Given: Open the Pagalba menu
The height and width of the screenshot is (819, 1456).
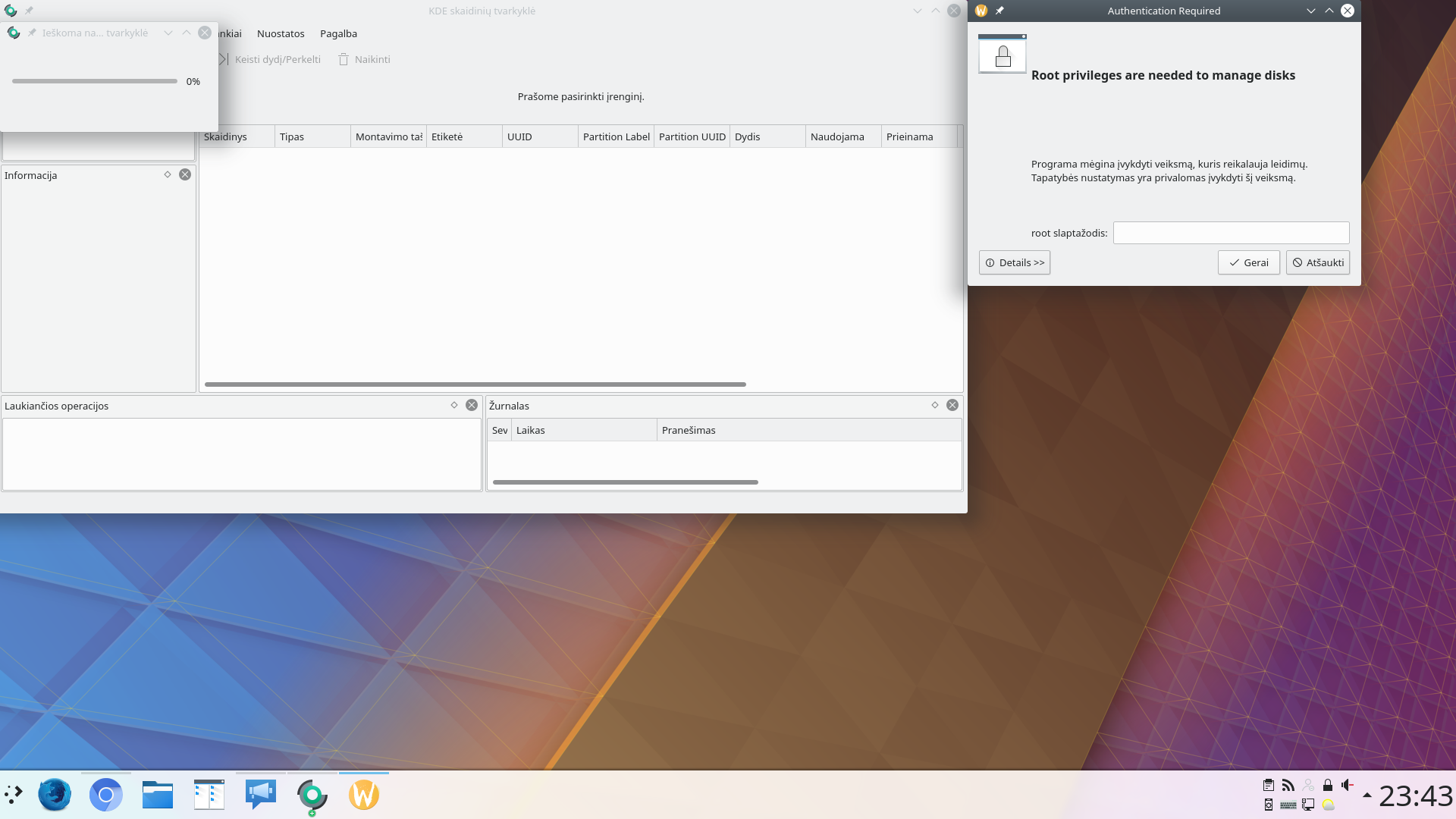Looking at the screenshot, I should pos(338,33).
